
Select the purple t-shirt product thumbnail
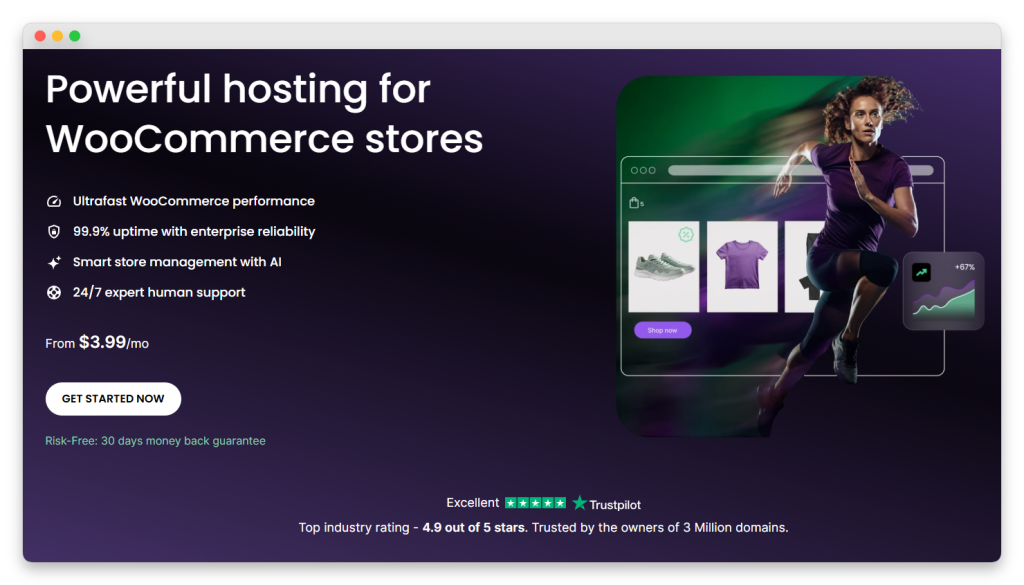[742, 266]
